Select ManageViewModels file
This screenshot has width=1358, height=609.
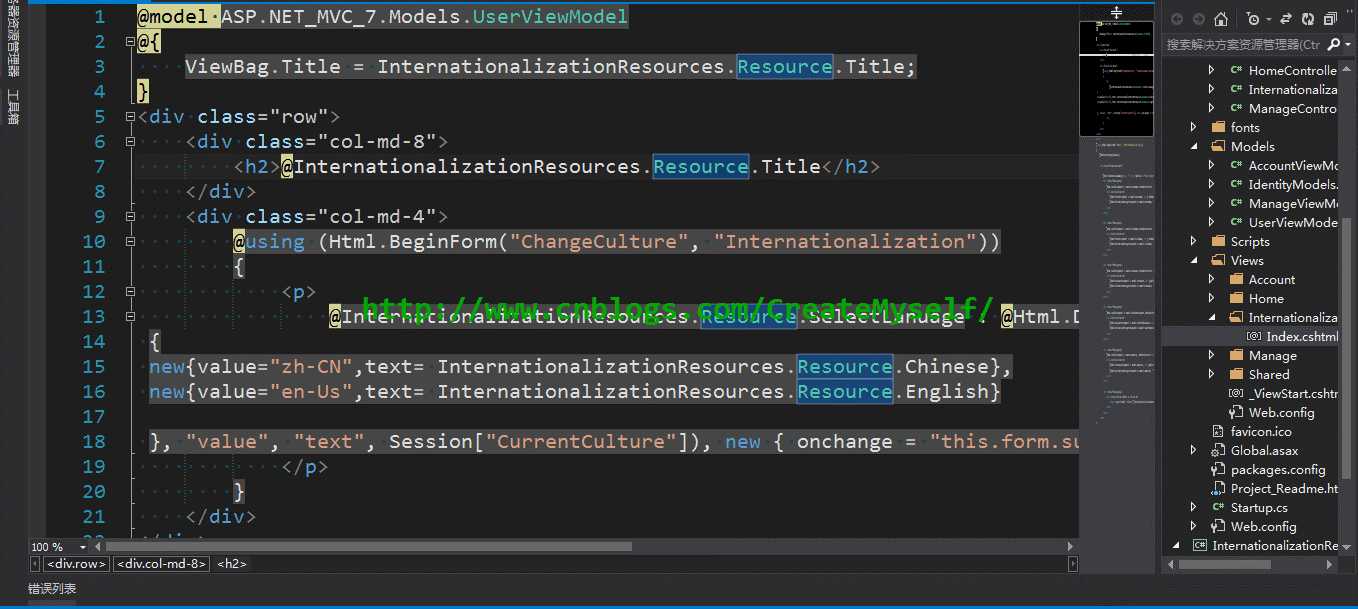tap(1293, 203)
